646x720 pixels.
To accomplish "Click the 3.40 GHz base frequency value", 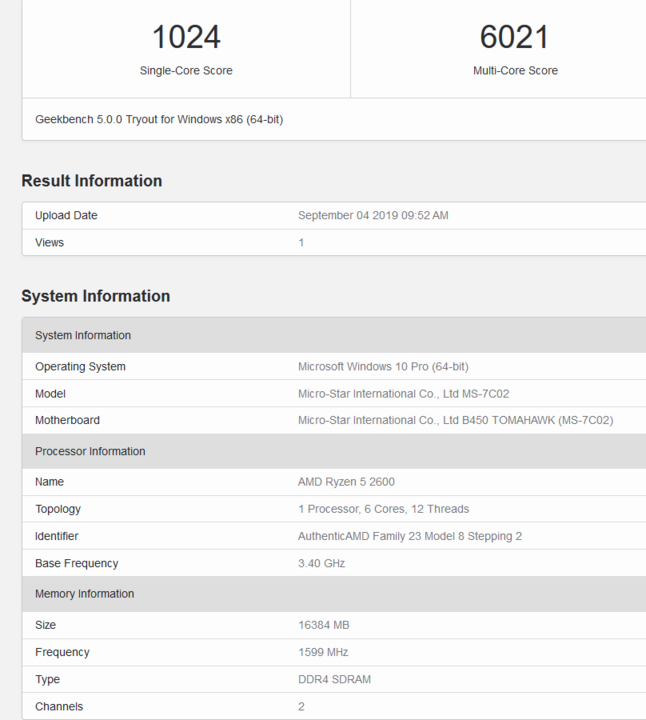I will [321, 563].
